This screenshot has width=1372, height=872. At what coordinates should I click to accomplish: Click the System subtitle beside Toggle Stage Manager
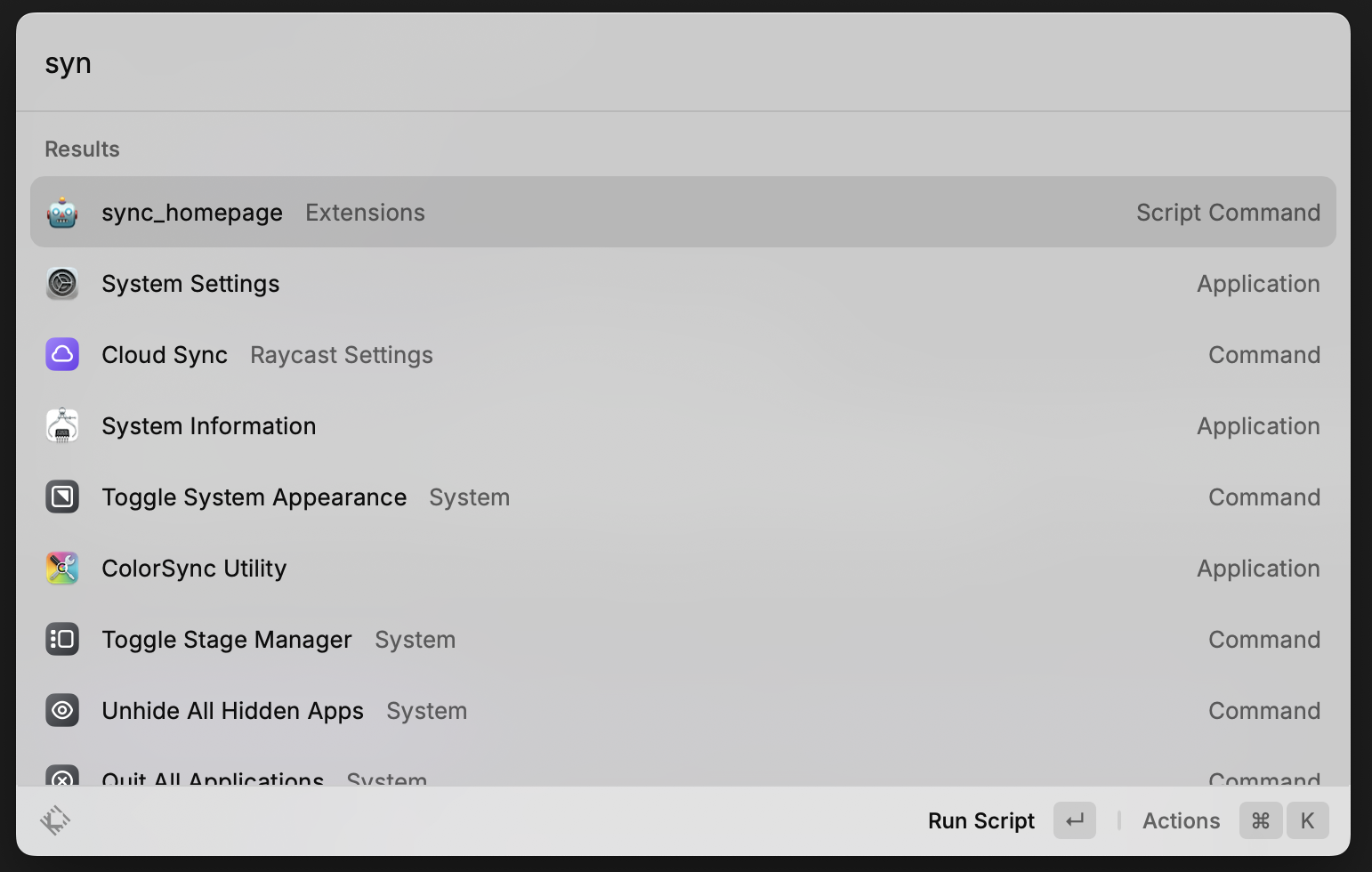[415, 640]
